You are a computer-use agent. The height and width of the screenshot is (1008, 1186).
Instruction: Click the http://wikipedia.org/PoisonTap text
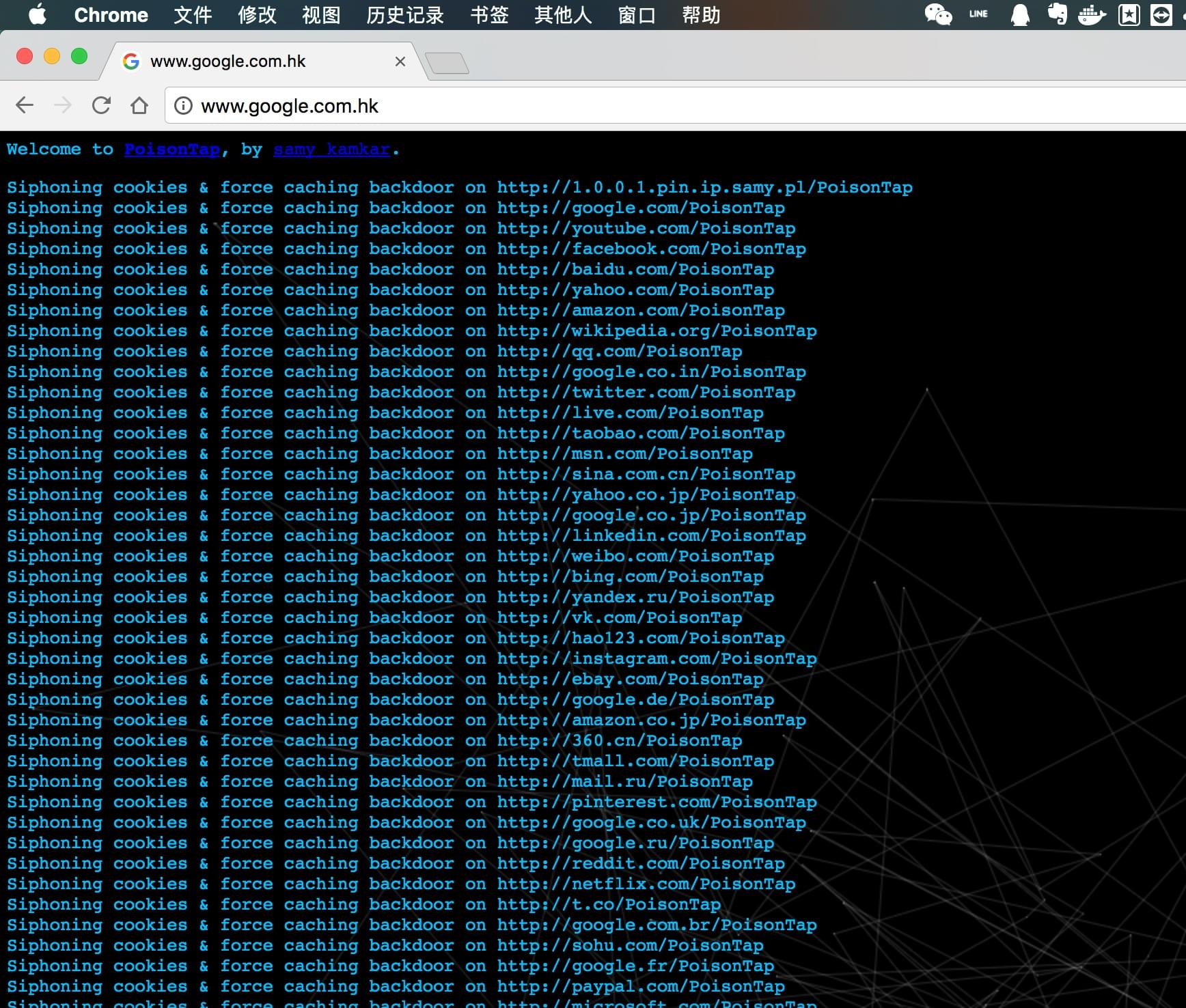coord(657,331)
